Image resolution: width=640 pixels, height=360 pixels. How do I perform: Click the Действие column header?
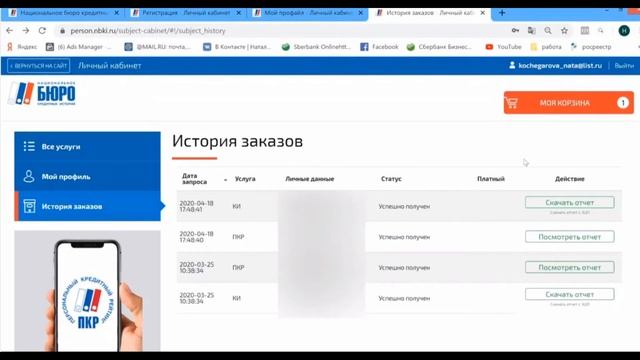[x=569, y=179]
